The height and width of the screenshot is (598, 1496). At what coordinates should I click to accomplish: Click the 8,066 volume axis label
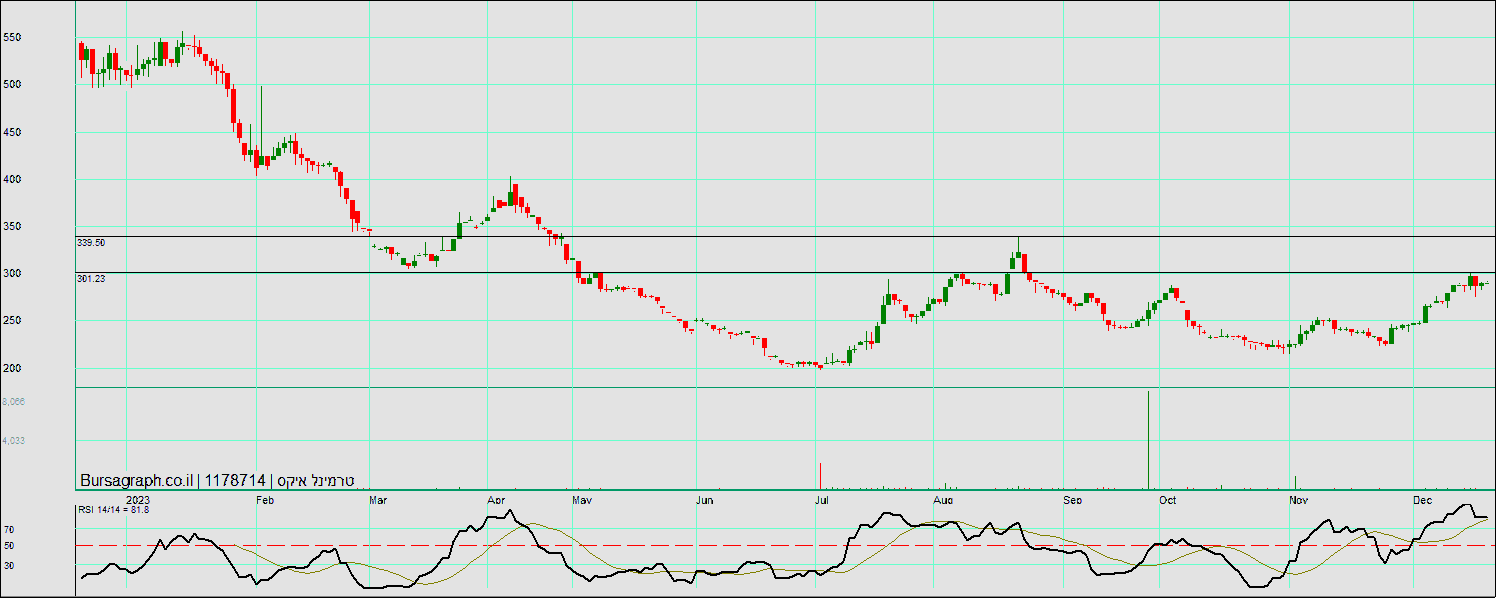[14, 402]
